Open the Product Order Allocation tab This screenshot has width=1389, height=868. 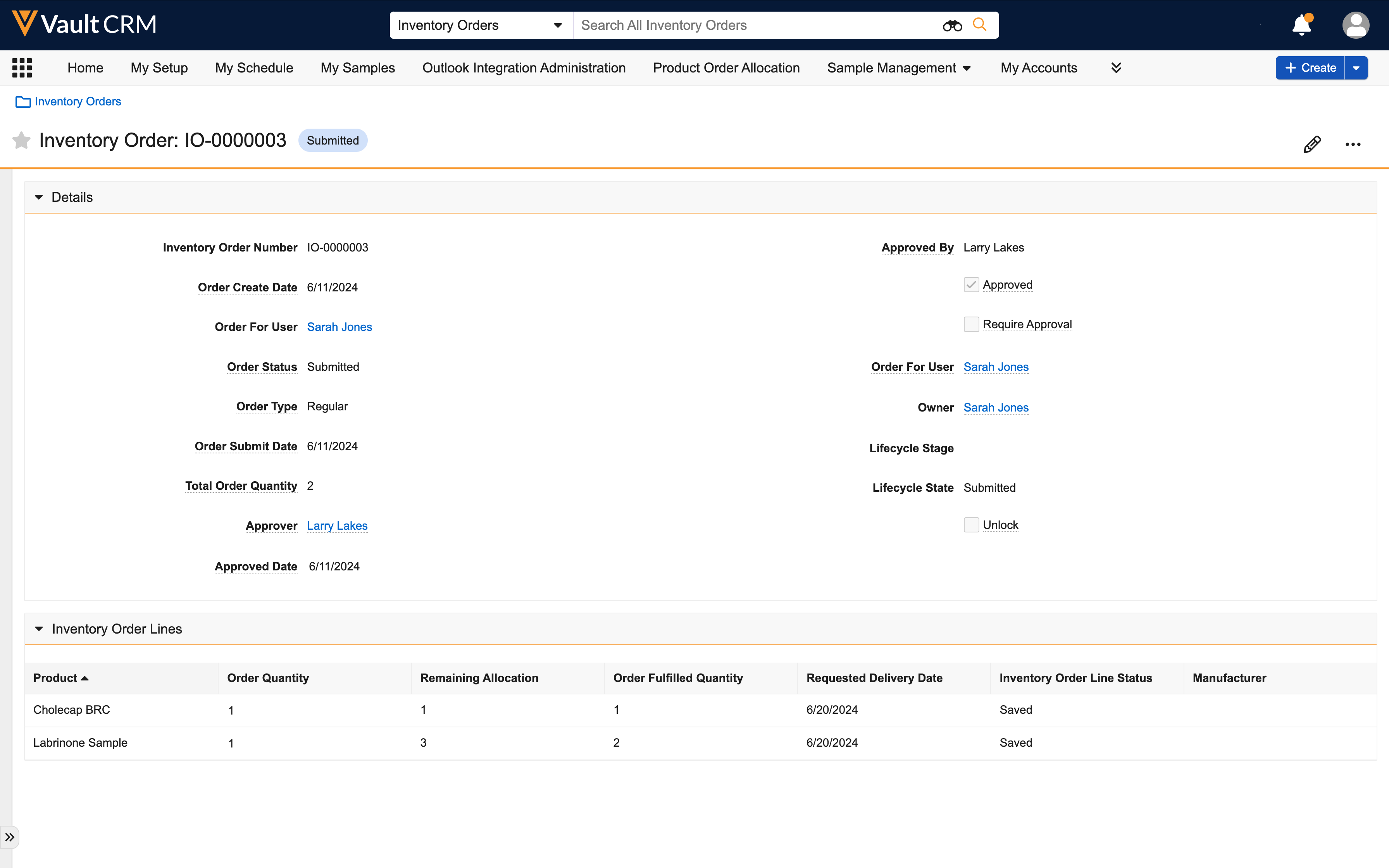[726, 68]
